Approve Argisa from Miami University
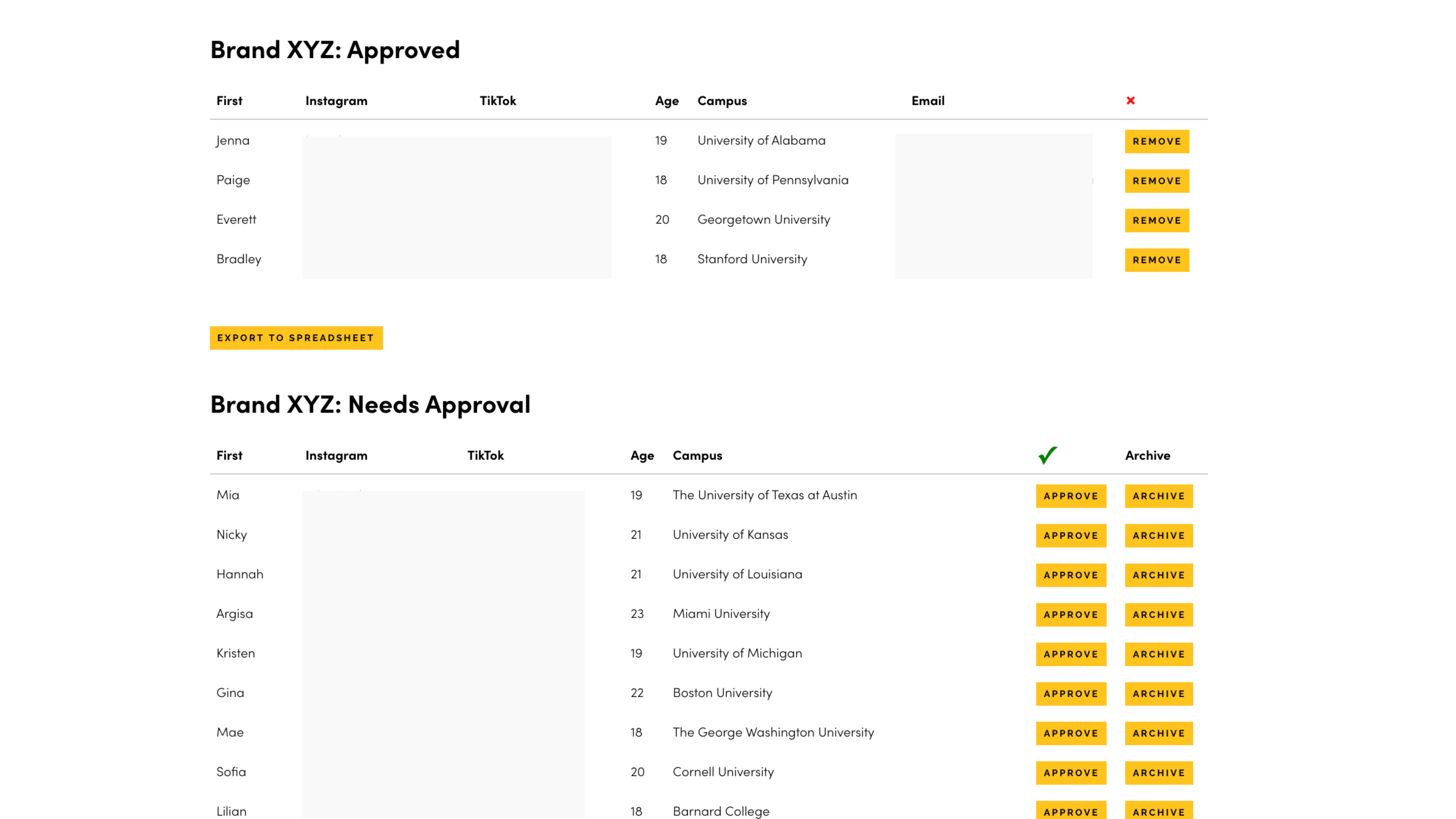 1071,615
